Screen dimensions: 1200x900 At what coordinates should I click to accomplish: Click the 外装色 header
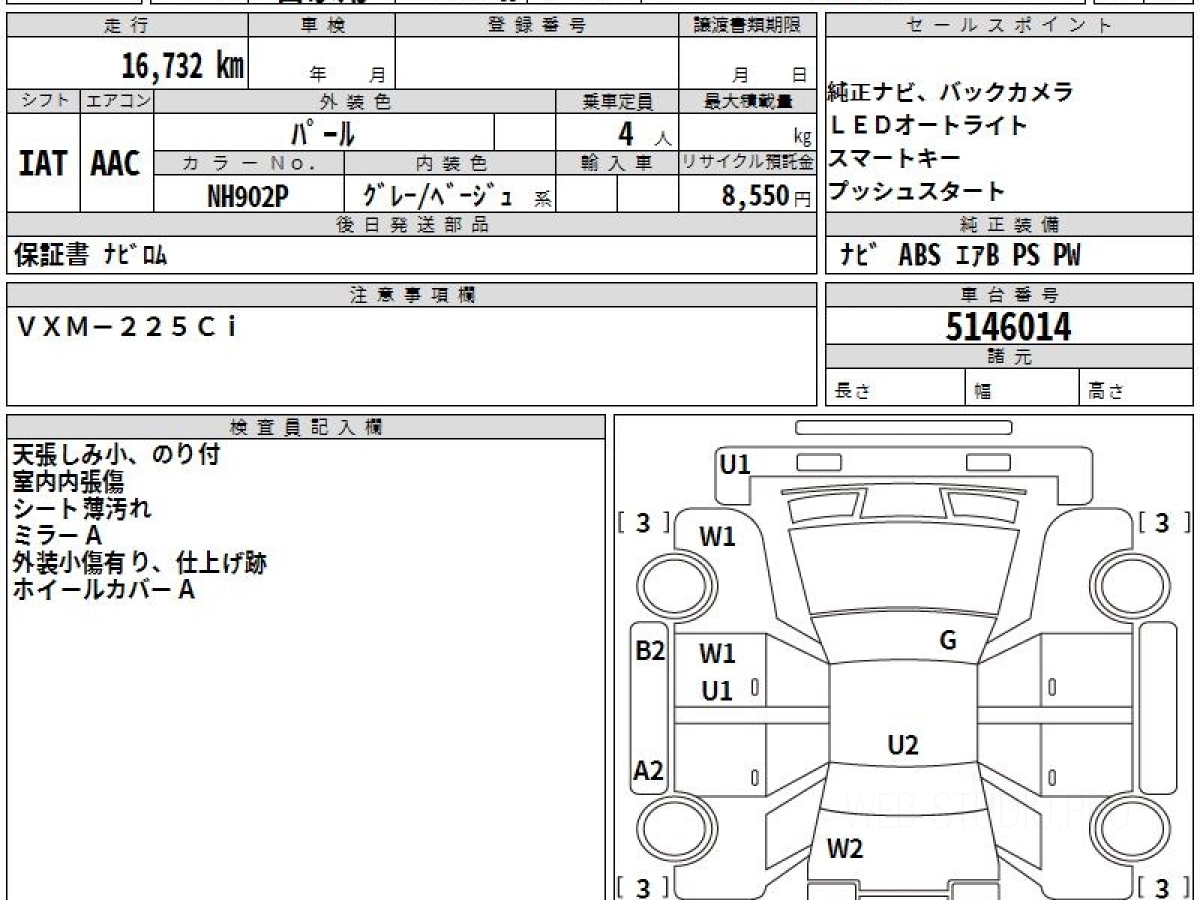355,101
